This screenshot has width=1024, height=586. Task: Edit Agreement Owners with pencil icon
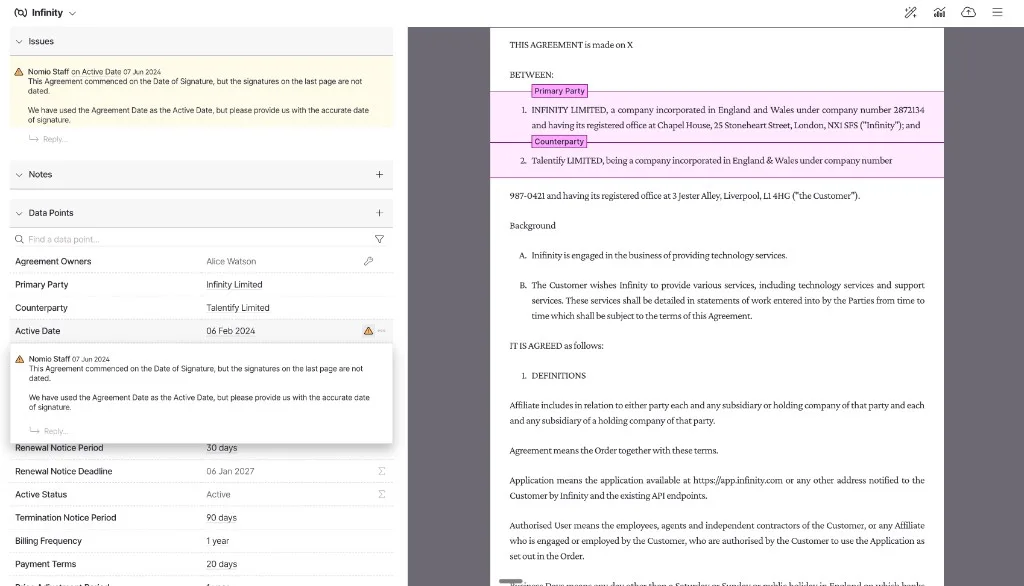coord(368,261)
